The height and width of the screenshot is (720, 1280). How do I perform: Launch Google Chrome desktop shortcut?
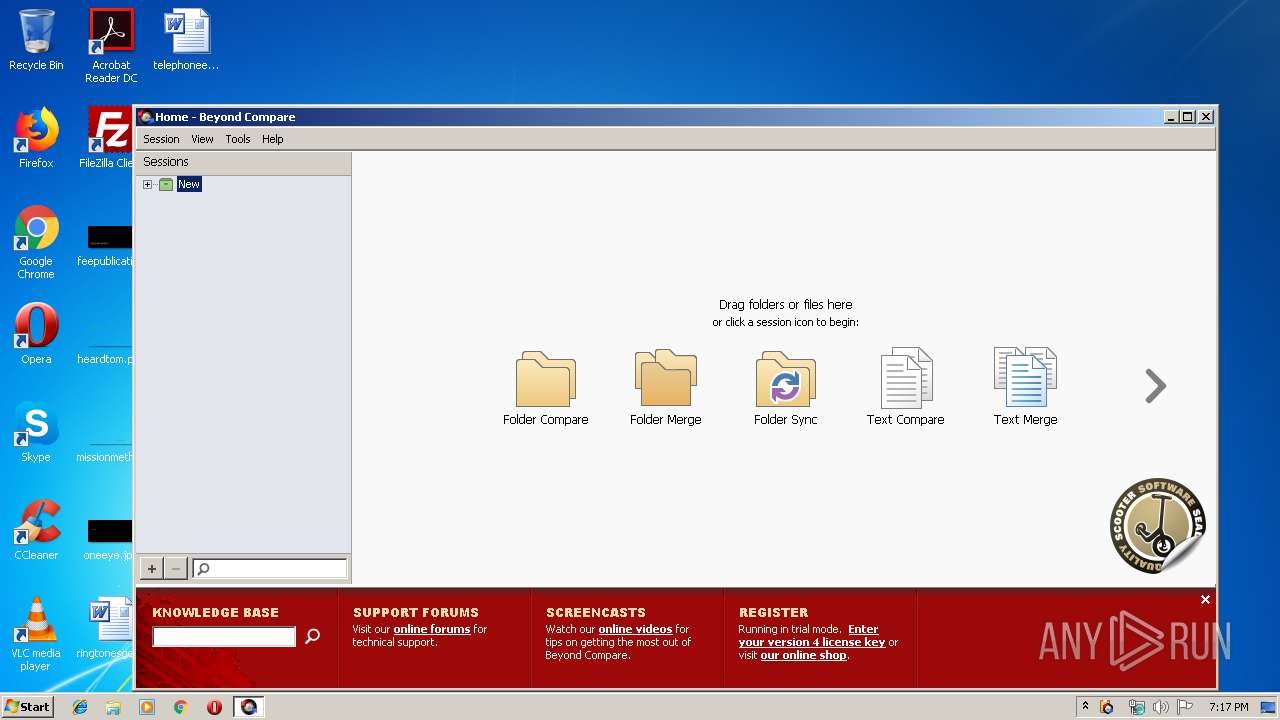point(36,242)
